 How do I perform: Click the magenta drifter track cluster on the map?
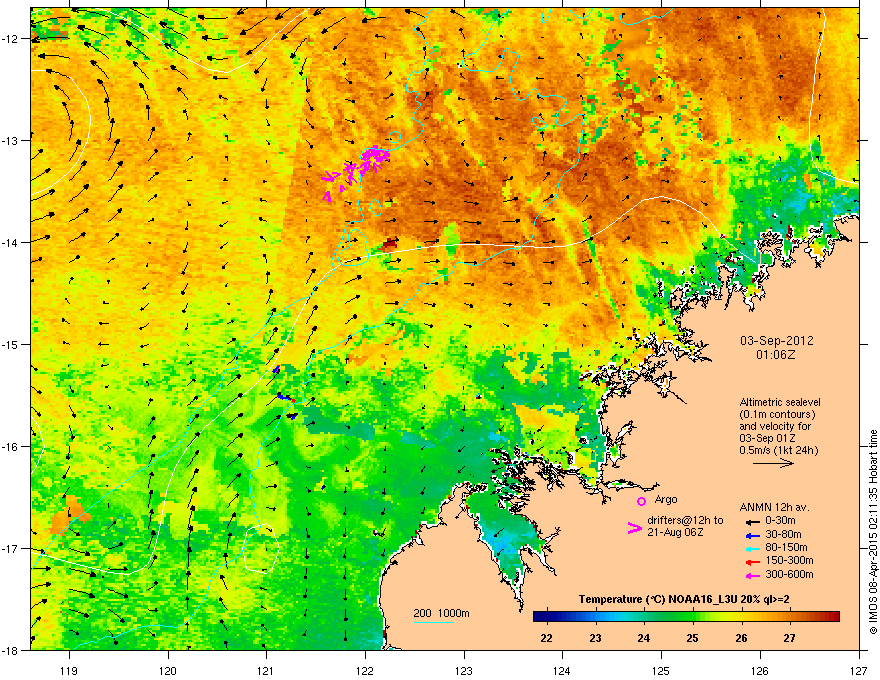click(355, 171)
